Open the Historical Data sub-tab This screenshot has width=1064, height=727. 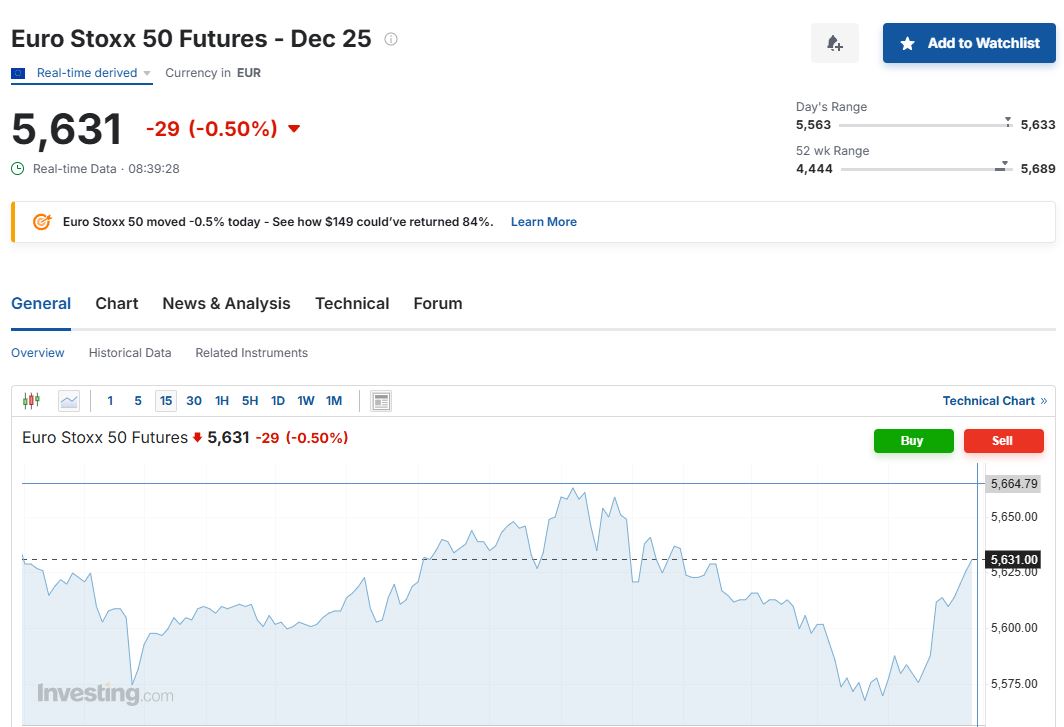130,353
